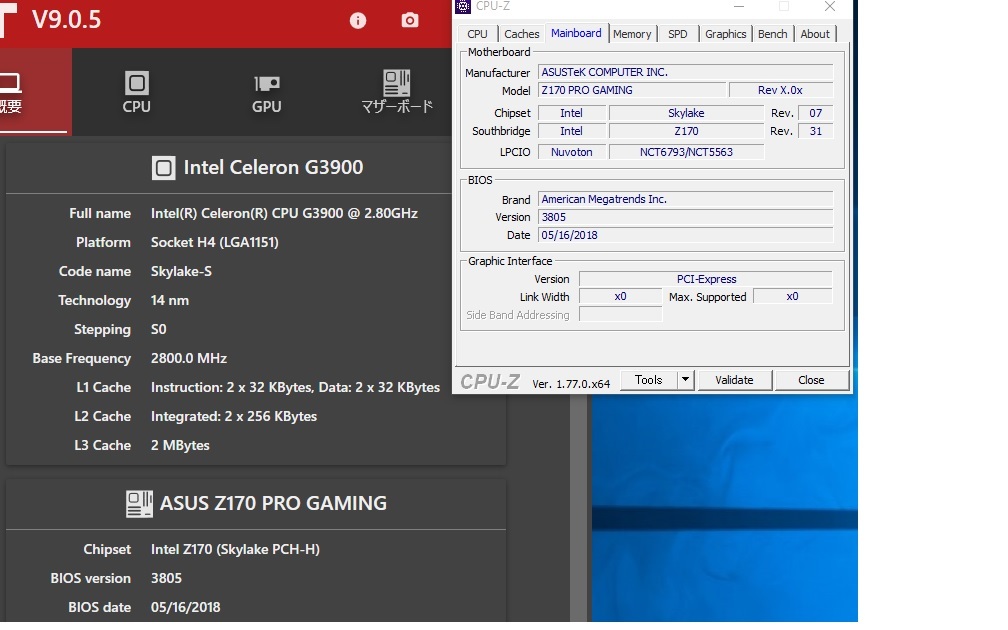Click the CPU-Z app icon in its title bar
Screen dimensions: 1008x630
pos(463,7)
